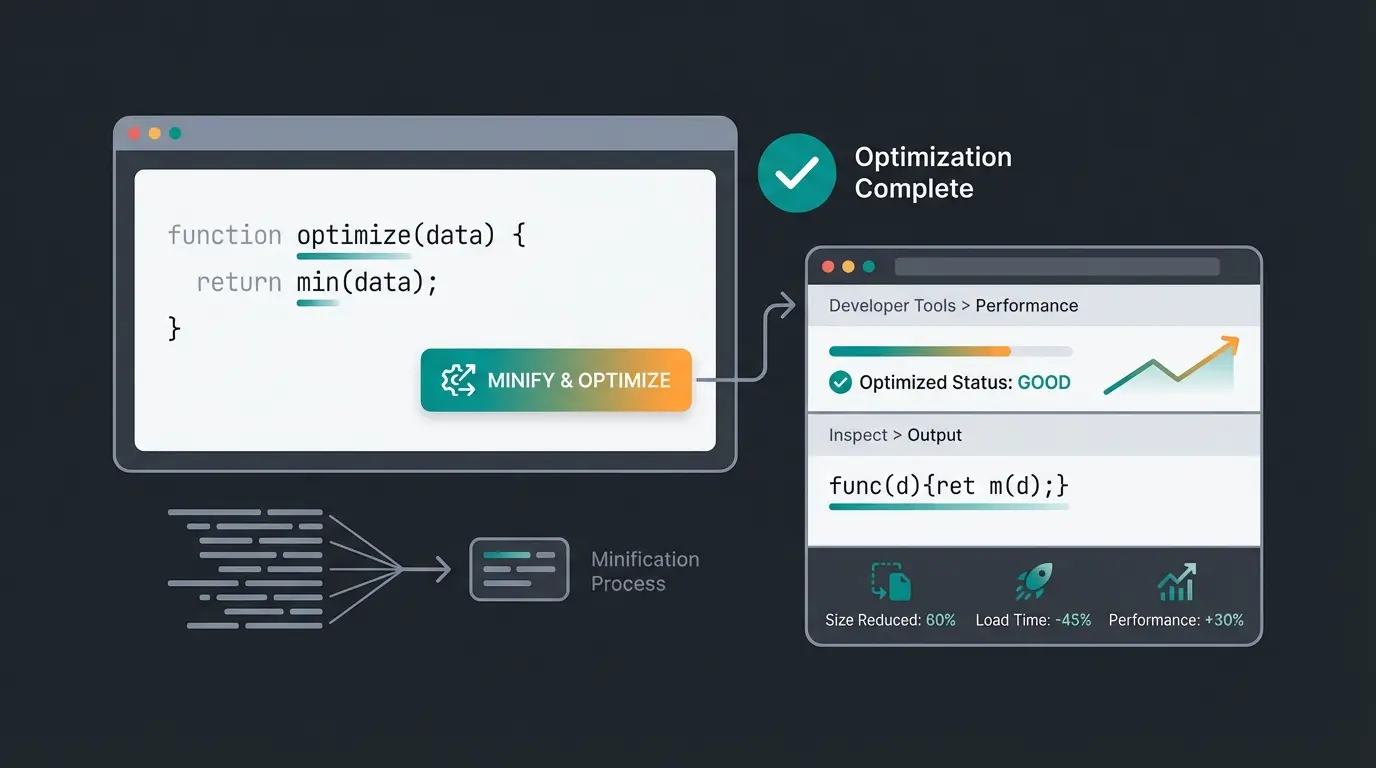Select the rocket icon above Load Time
1376x768 pixels.
pos(1034,579)
